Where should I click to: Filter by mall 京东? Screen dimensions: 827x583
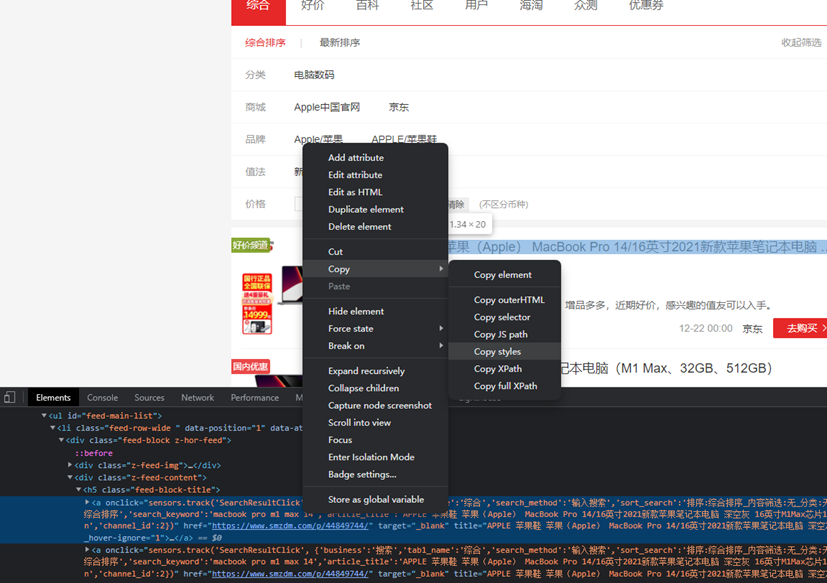(399, 107)
